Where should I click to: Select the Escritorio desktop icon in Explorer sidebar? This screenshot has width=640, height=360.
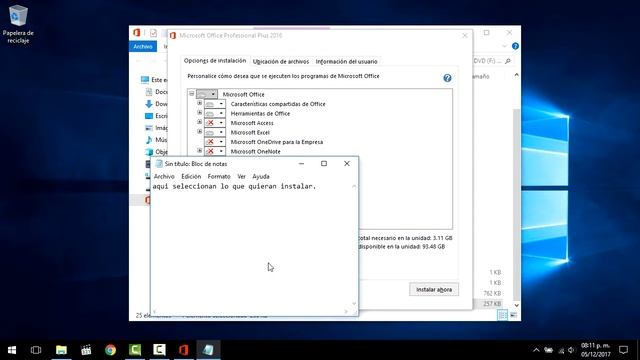(x=149, y=116)
